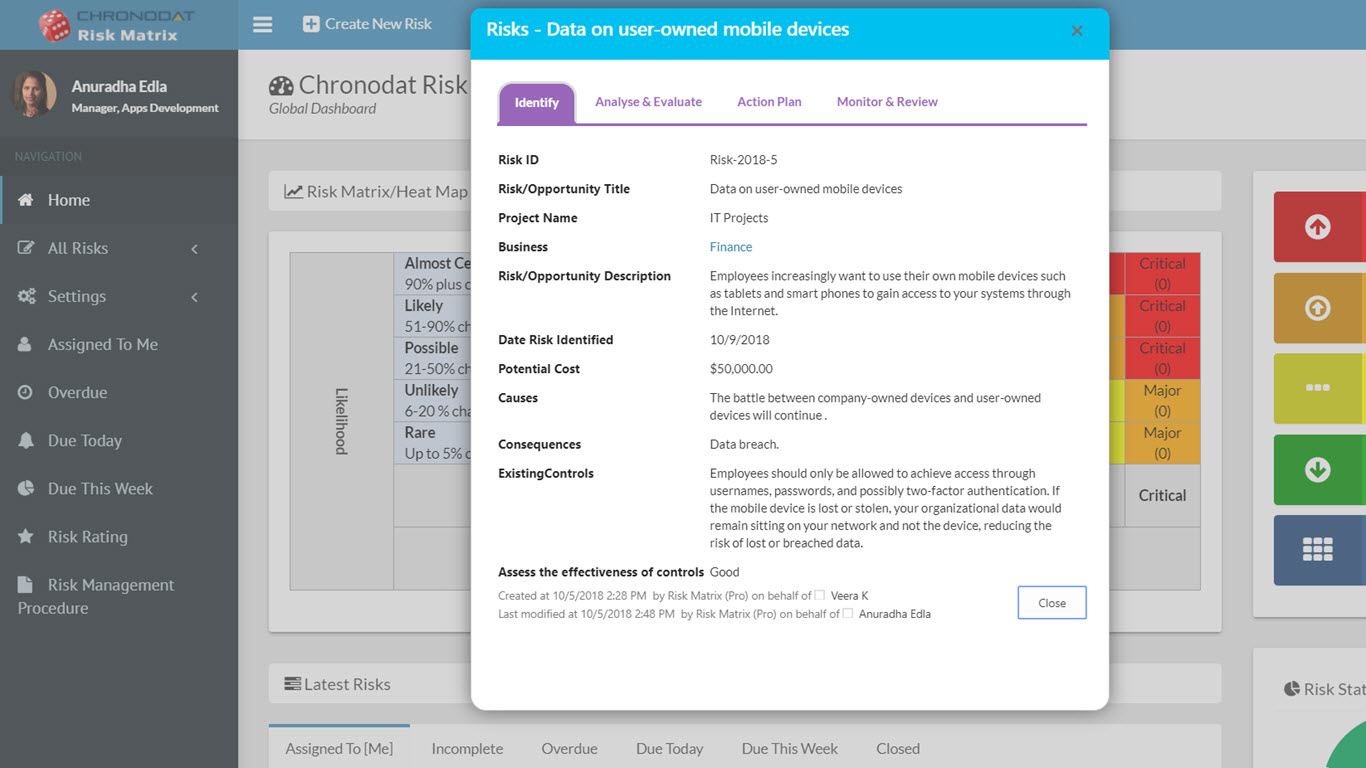Screen dimensions: 1366x768
Task: Go to the Monitor & Review tab
Action: [x=887, y=102]
